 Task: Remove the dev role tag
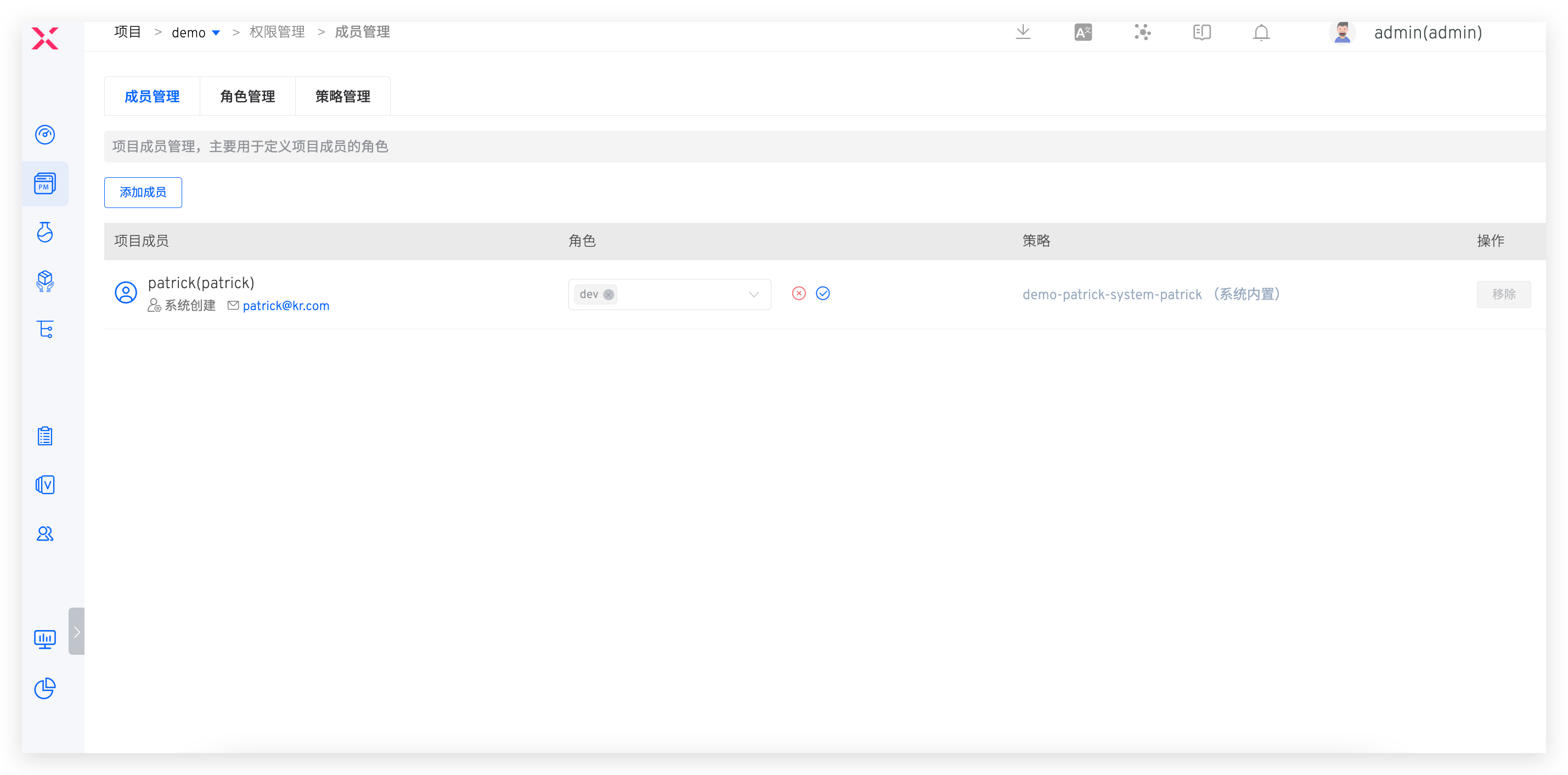(x=608, y=295)
